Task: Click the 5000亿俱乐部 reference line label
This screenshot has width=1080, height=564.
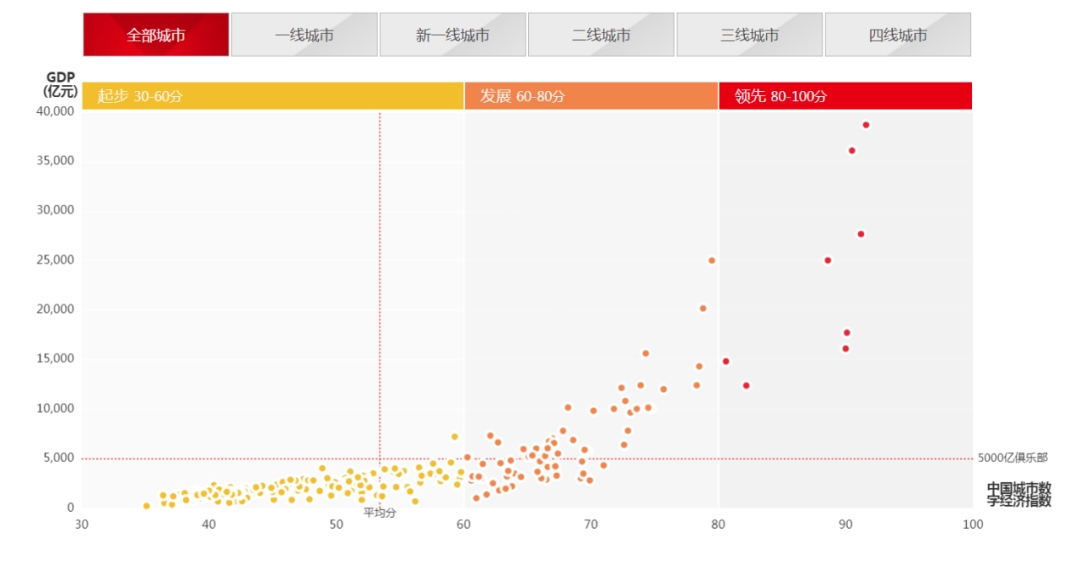Action: click(1012, 458)
